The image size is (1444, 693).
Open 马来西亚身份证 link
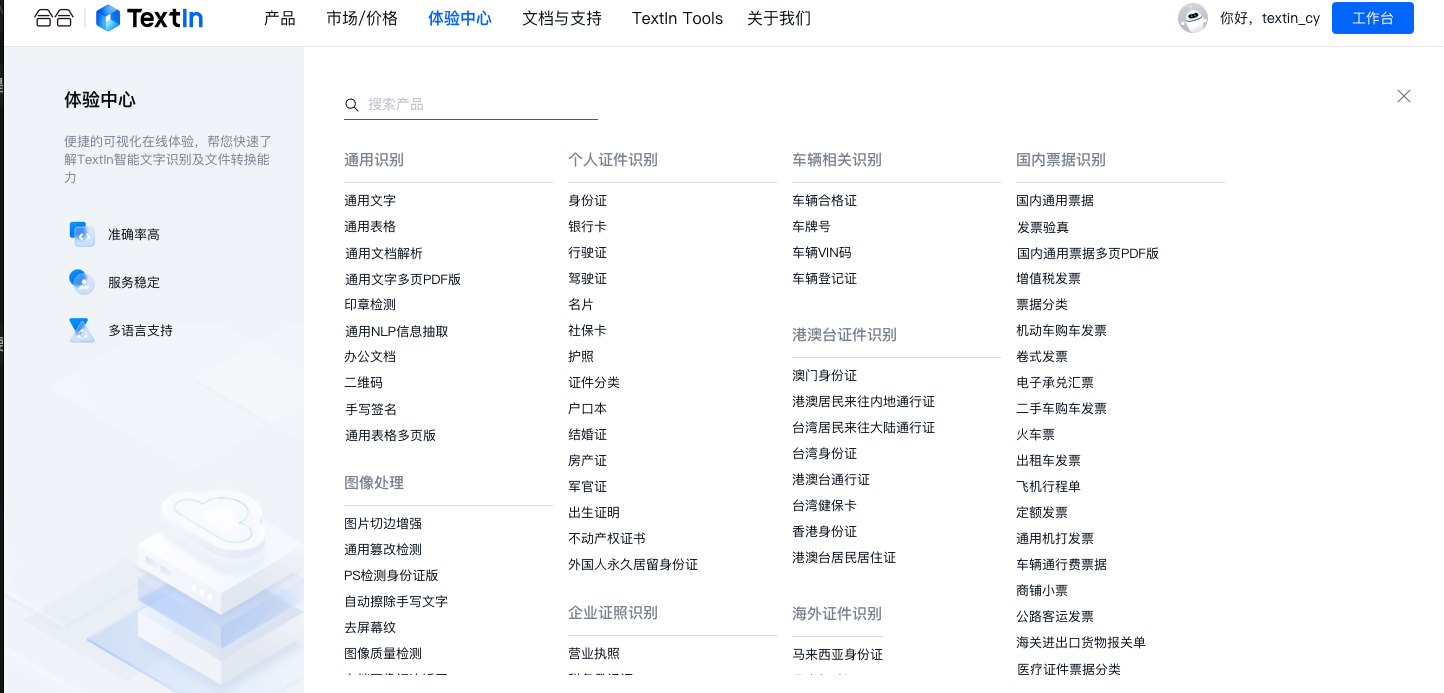coord(838,655)
